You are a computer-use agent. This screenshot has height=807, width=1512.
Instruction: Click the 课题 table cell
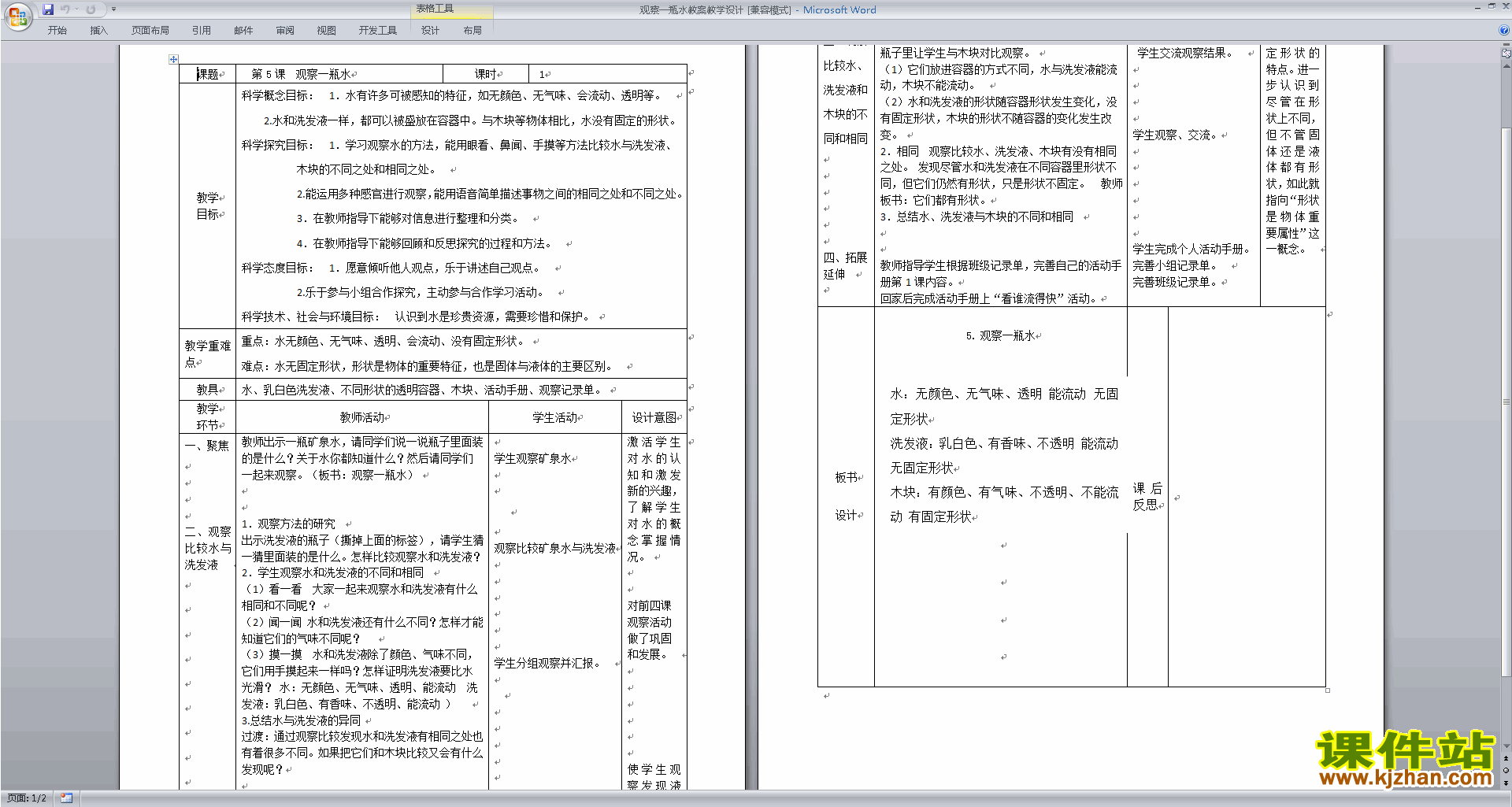(x=208, y=74)
